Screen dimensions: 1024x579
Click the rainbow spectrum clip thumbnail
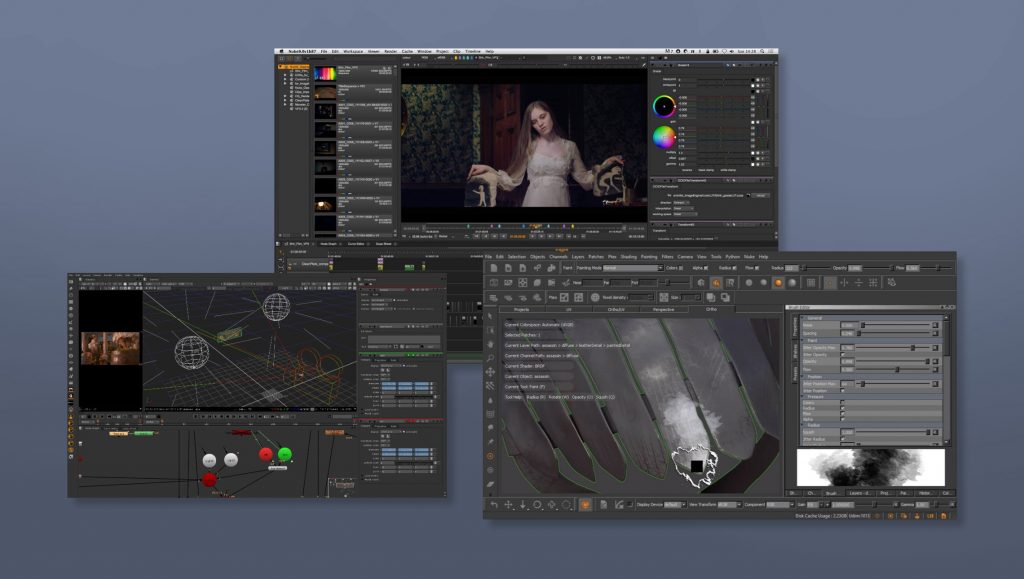point(326,74)
